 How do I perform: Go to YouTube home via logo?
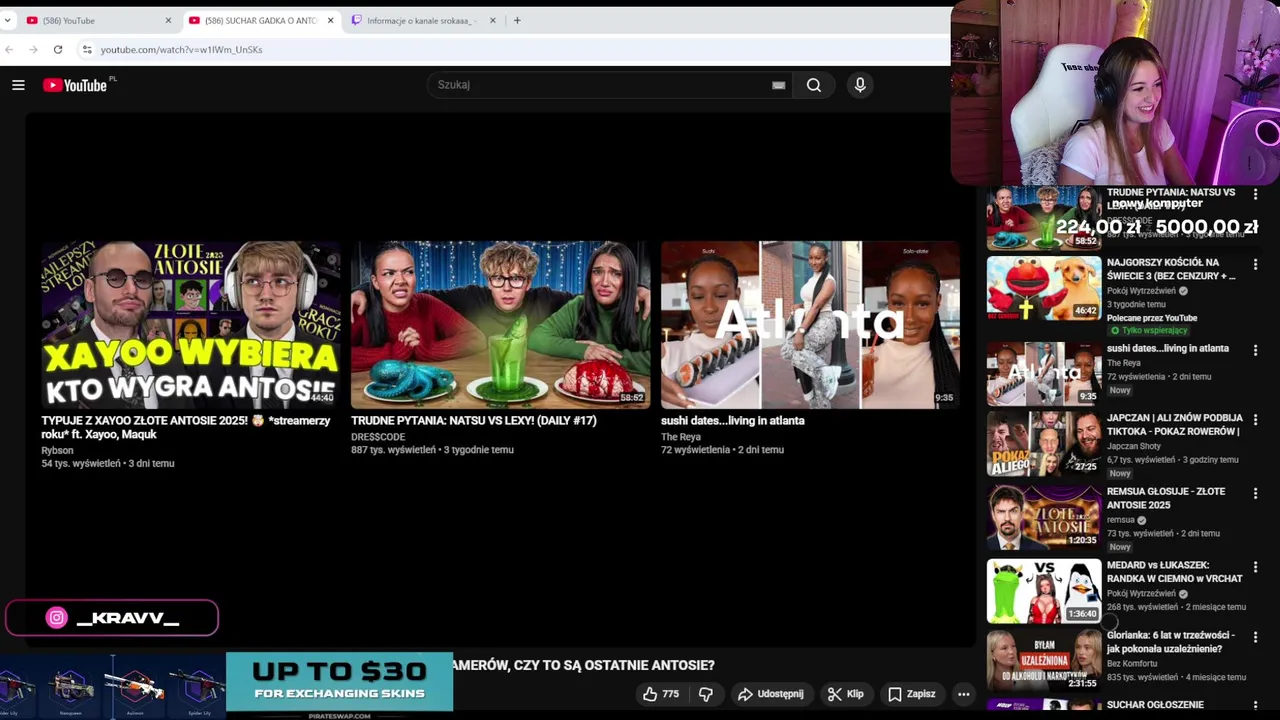coord(76,85)
